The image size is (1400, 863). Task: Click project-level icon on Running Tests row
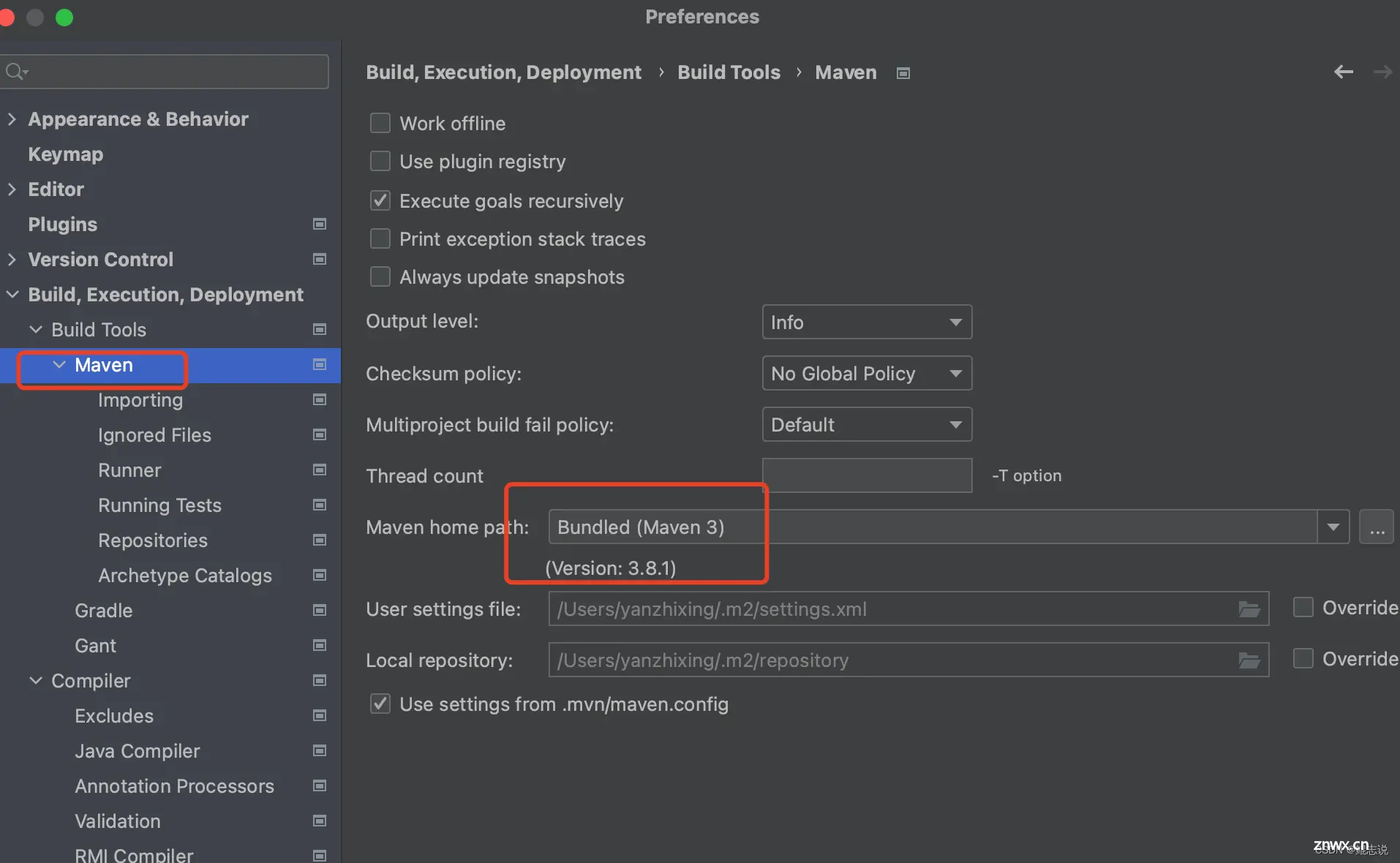coord(320,505)
